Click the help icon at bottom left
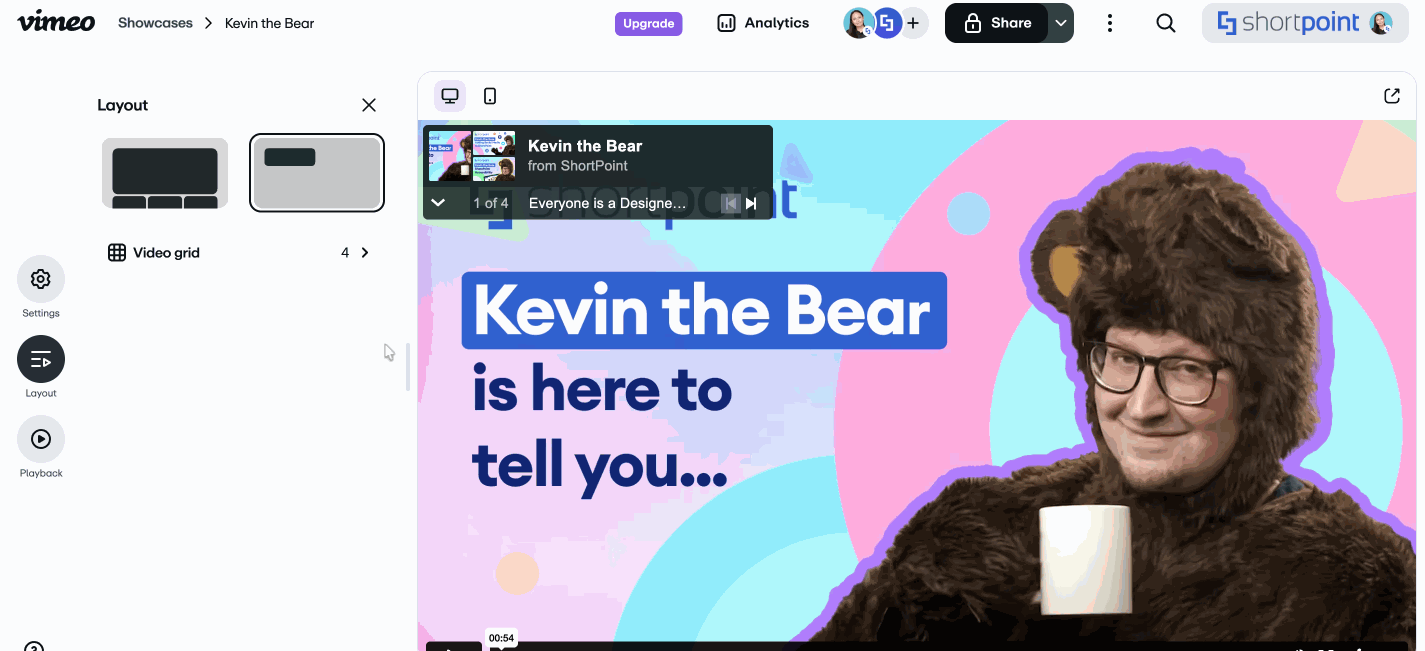The height and width of the screenshot is (651, 1425). 34,646
